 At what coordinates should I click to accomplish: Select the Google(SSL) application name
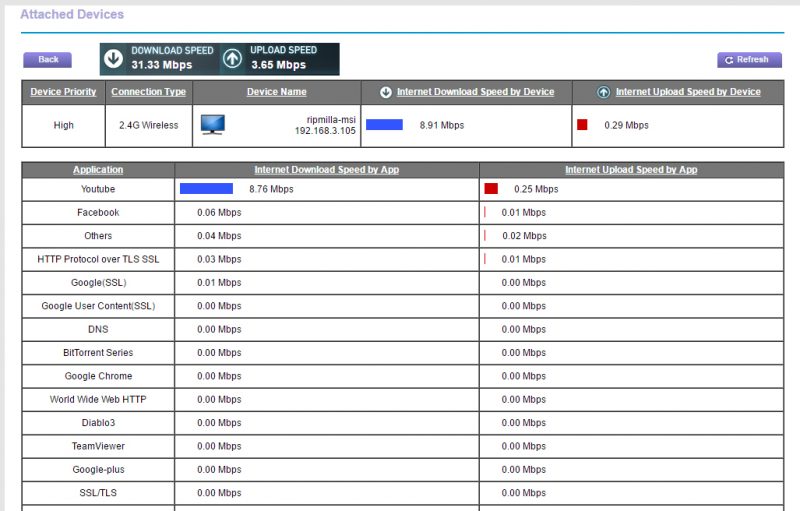(x=98, y=283)
